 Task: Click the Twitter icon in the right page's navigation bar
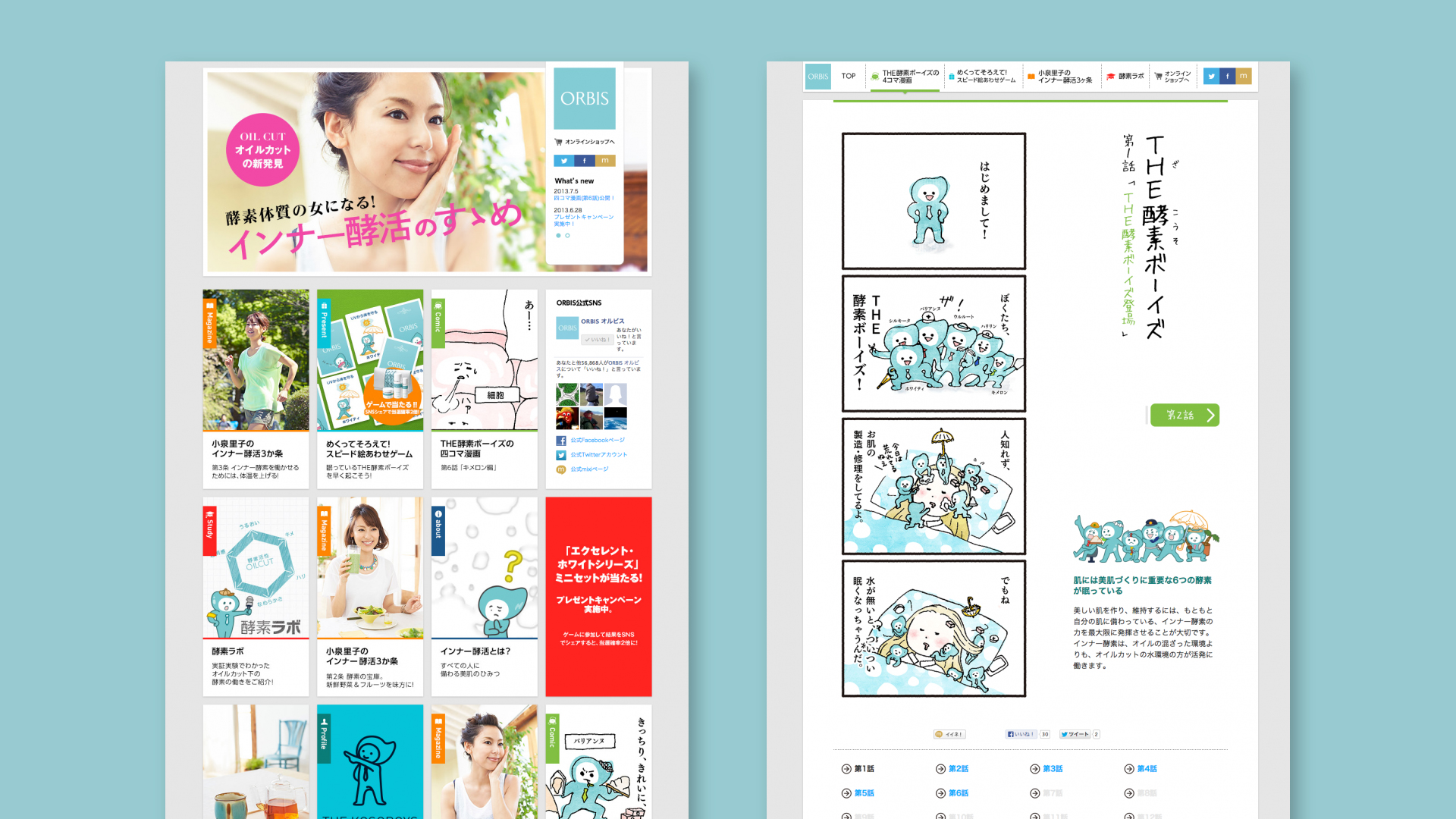(1211, 76)
